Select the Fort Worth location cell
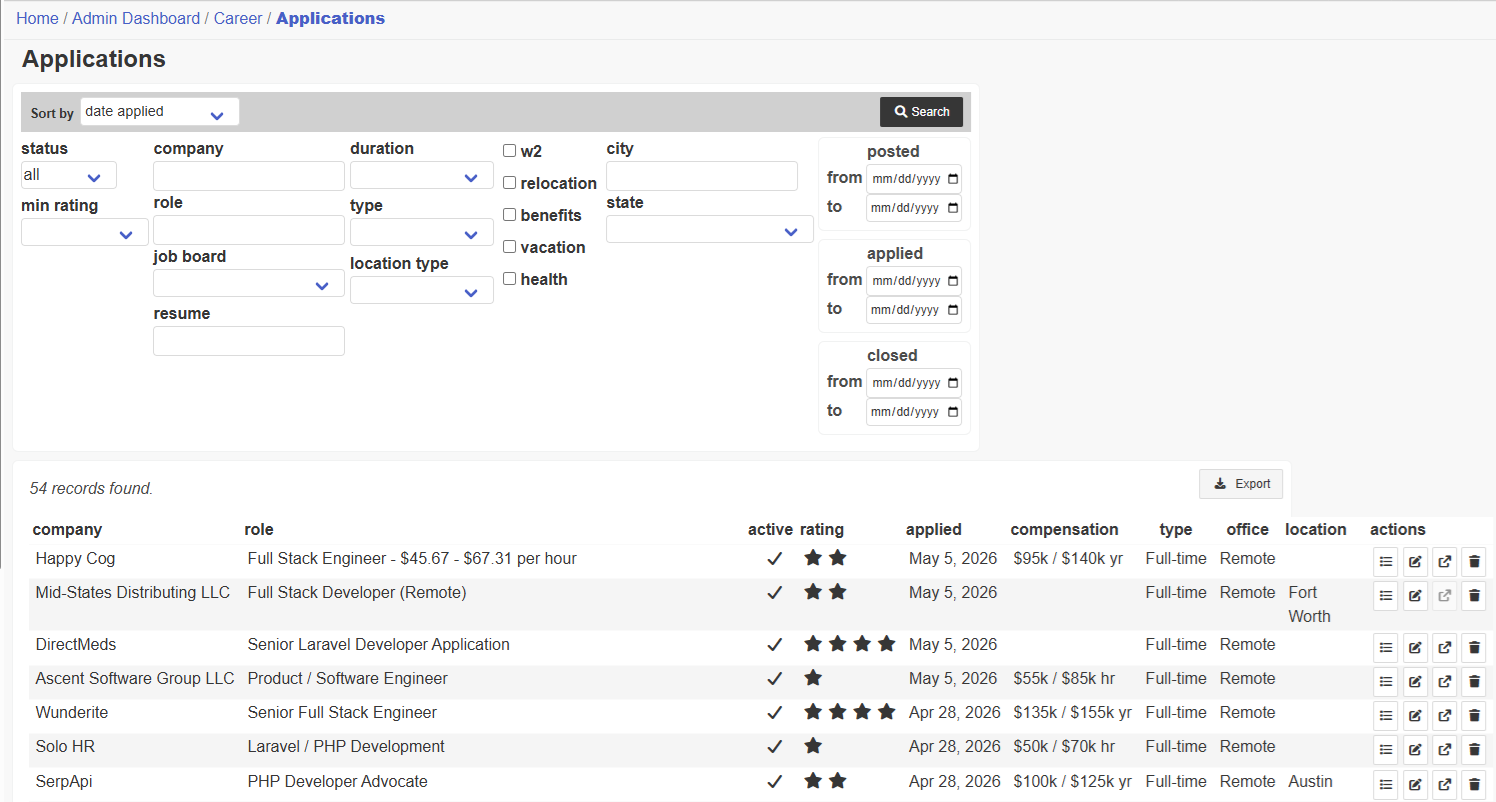Viewport: 1496px width, 802px height. point(1309,604)
